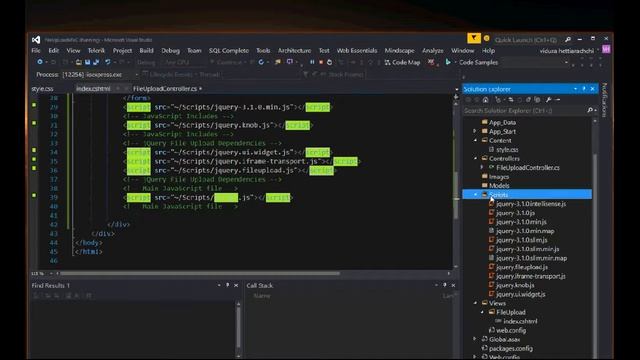Select jquery-3.1.0.intellisense.js in Solution Explorer
The height and width of the screenshot is (360, 640).
(531, 204)
